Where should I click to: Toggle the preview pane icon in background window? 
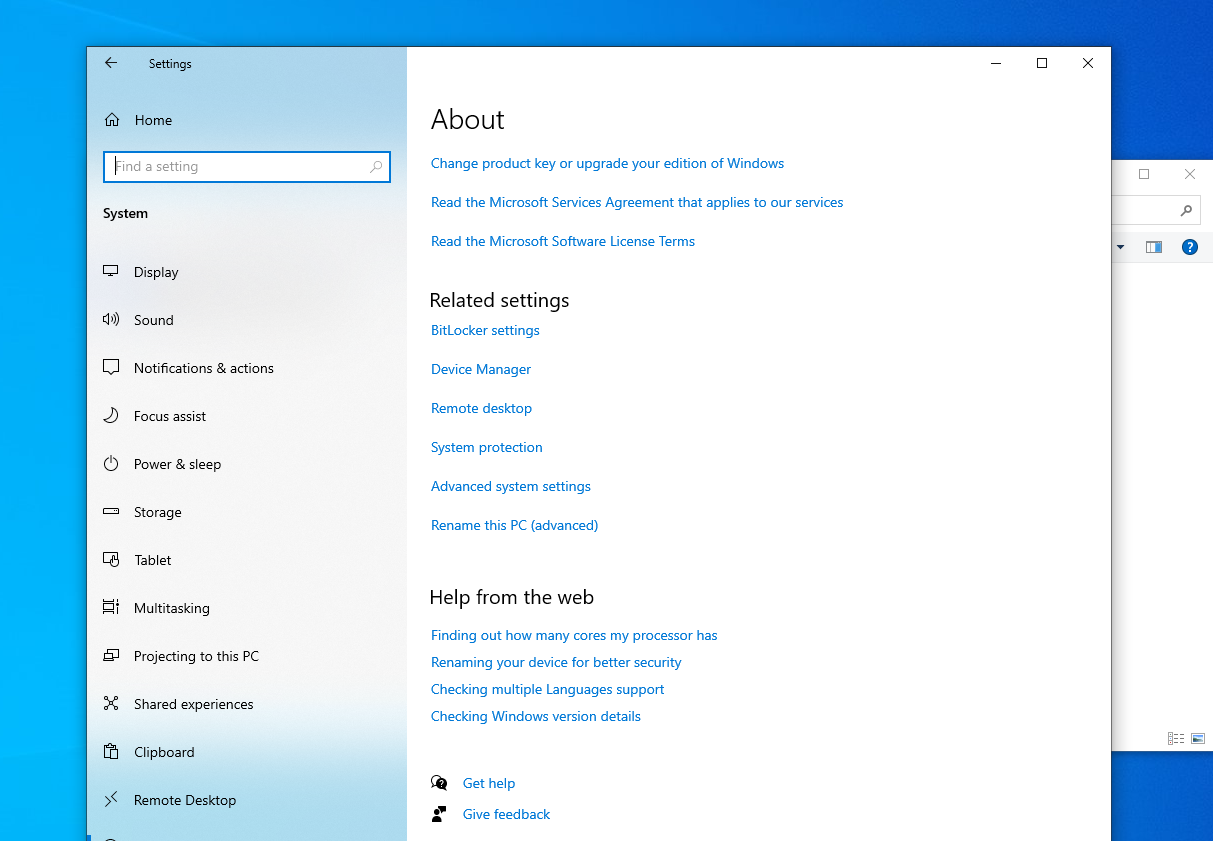[x=1153, y=247]
